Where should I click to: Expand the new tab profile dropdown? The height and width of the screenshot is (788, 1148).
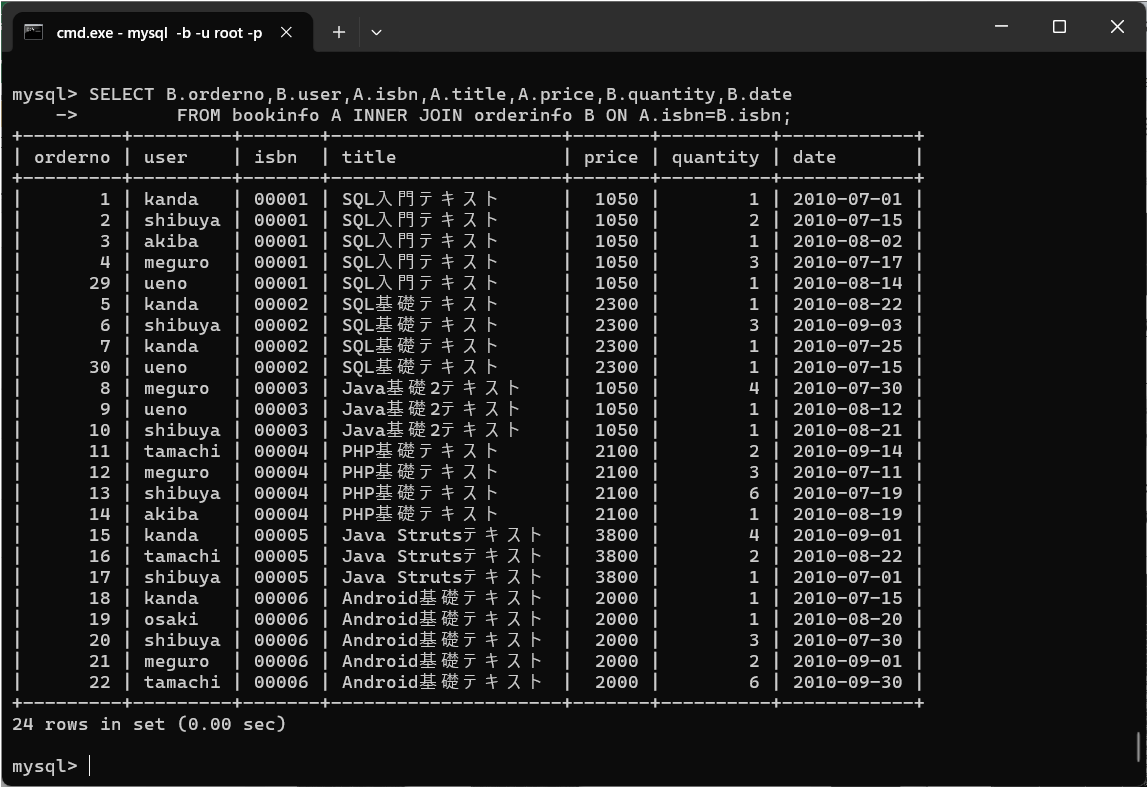tap(376, 32)
